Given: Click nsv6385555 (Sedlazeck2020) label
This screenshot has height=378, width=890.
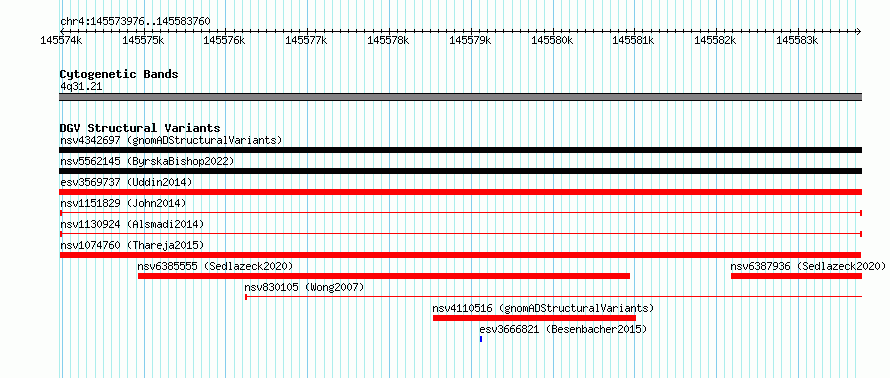Looking at the screenshot, I should coord(215,266).
